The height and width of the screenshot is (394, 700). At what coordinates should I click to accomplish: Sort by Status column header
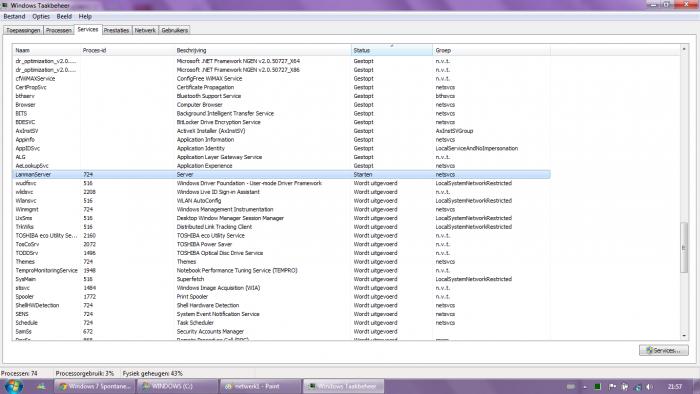point(392,50)
